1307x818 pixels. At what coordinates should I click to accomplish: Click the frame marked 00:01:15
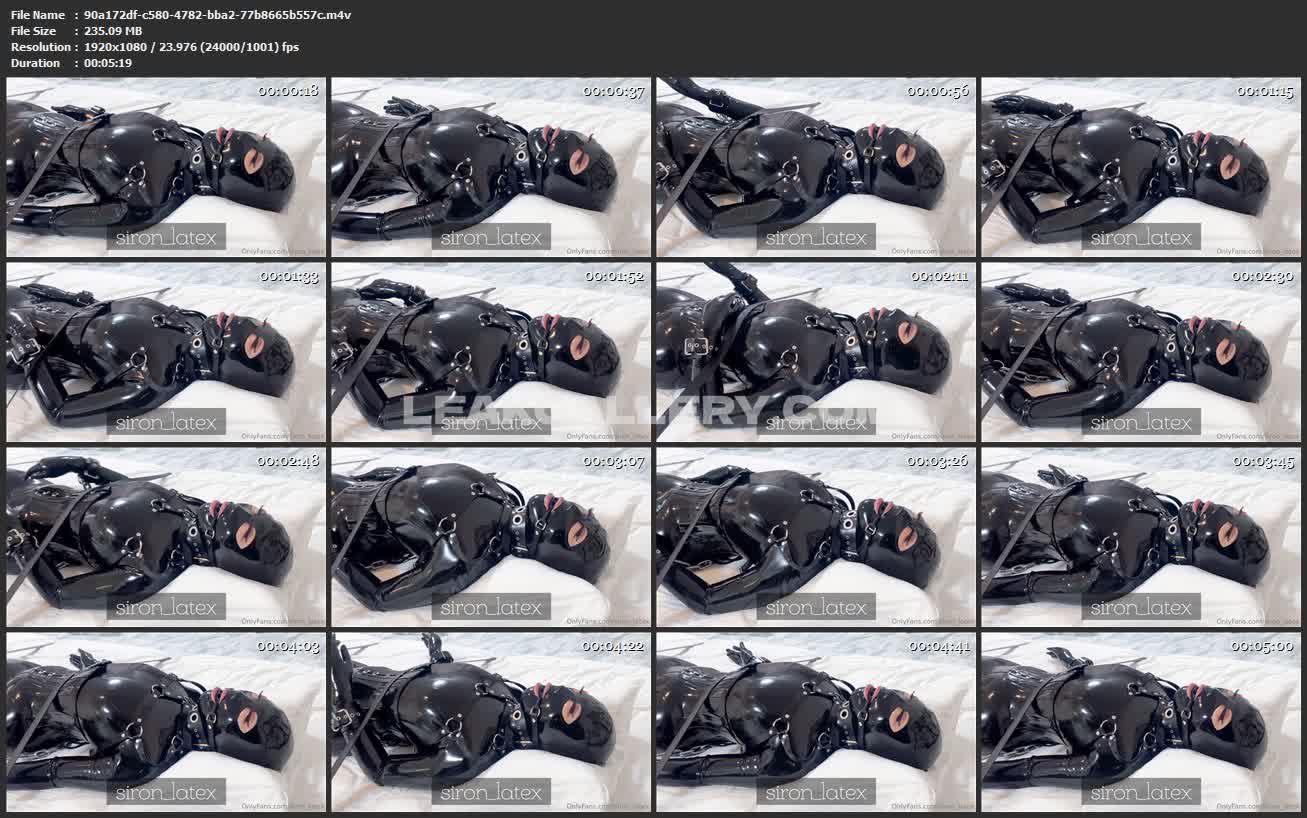pos(1141,167)
